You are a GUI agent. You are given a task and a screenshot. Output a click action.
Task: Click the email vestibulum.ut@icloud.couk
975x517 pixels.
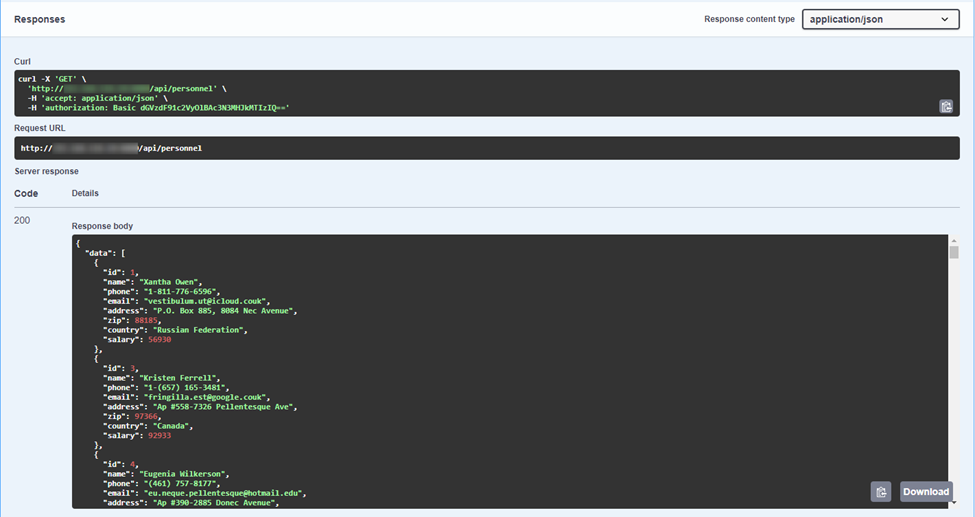click(x=205, y=301)
